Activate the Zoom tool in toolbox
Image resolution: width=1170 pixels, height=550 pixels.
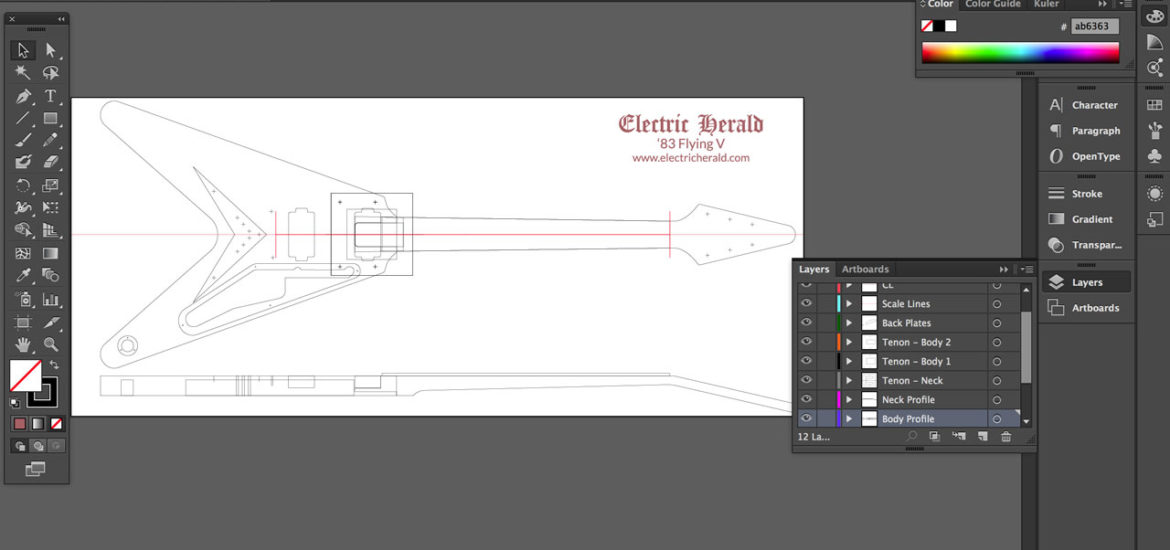50,344
